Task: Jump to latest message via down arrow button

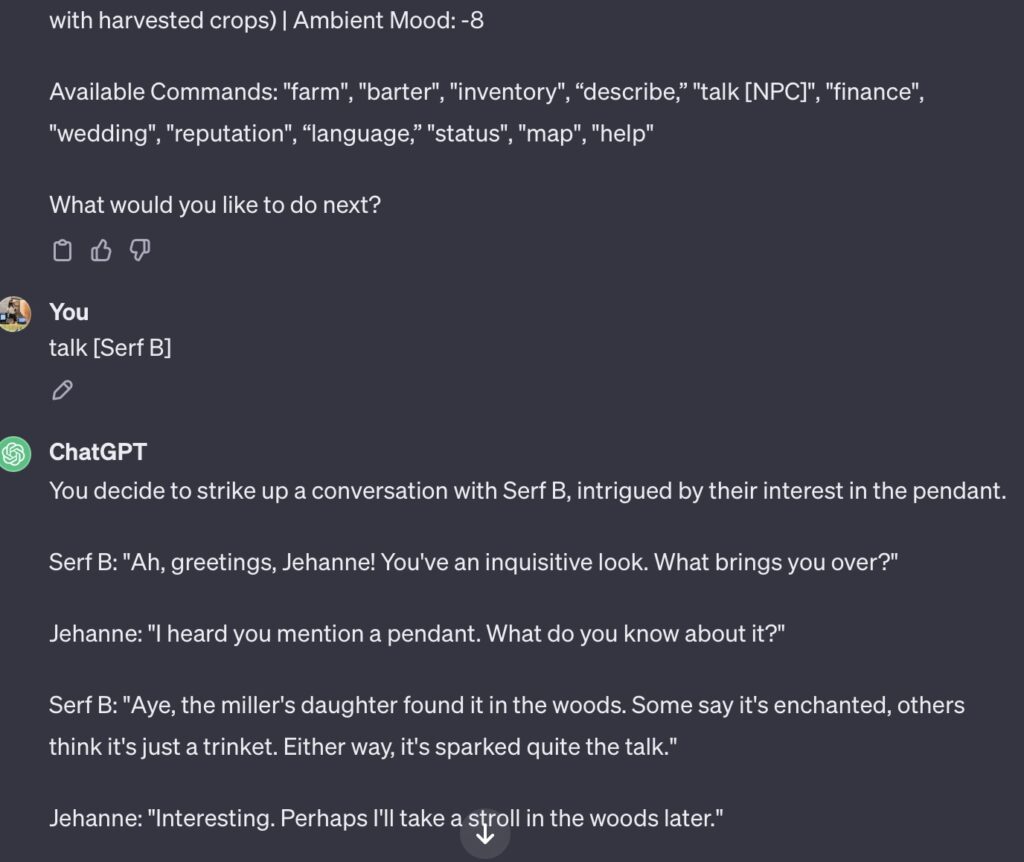Action: pyautogui.click(x=485, y=835)
